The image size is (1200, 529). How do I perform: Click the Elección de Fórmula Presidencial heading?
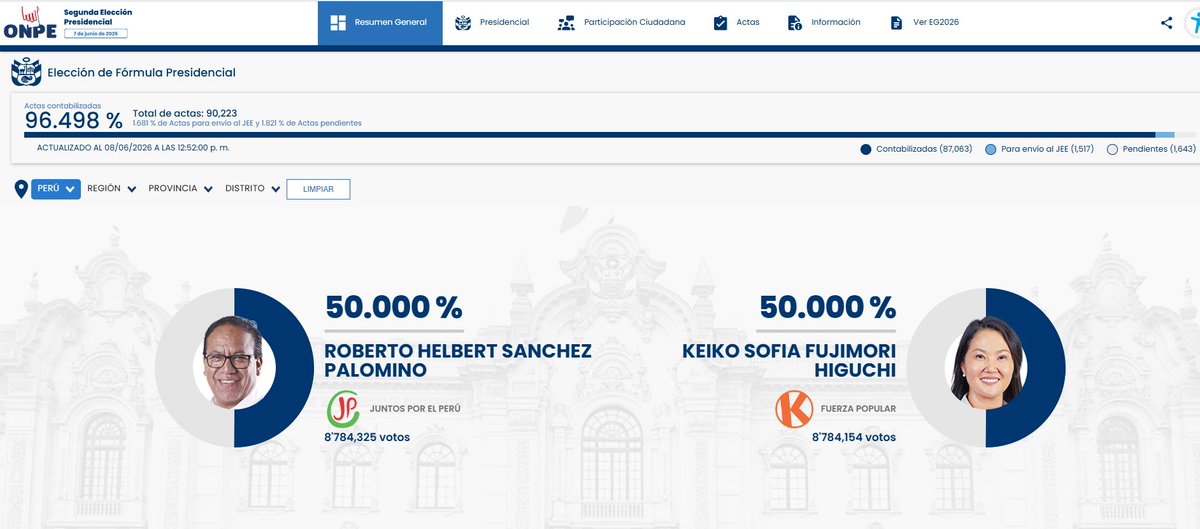tap(143, 73)
